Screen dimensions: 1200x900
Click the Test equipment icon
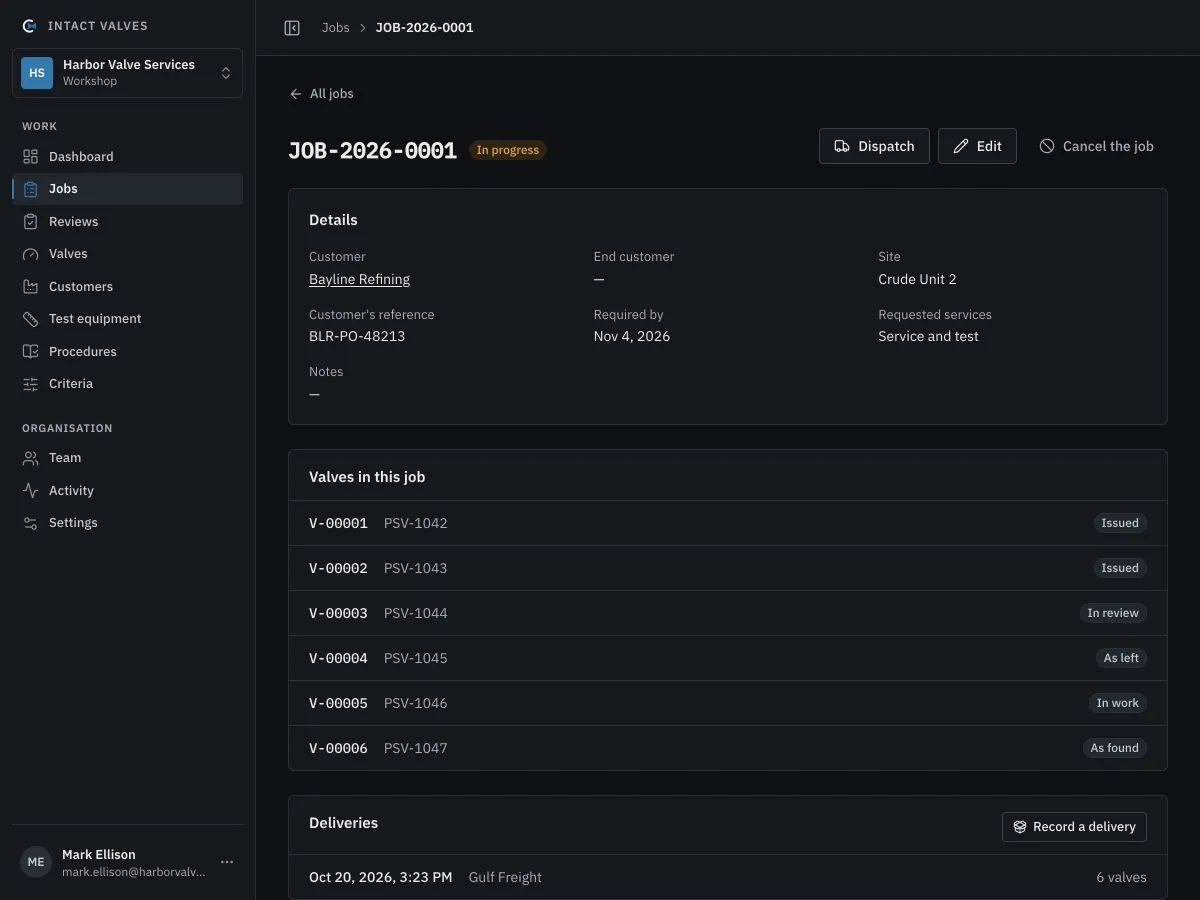pos(31,319)
